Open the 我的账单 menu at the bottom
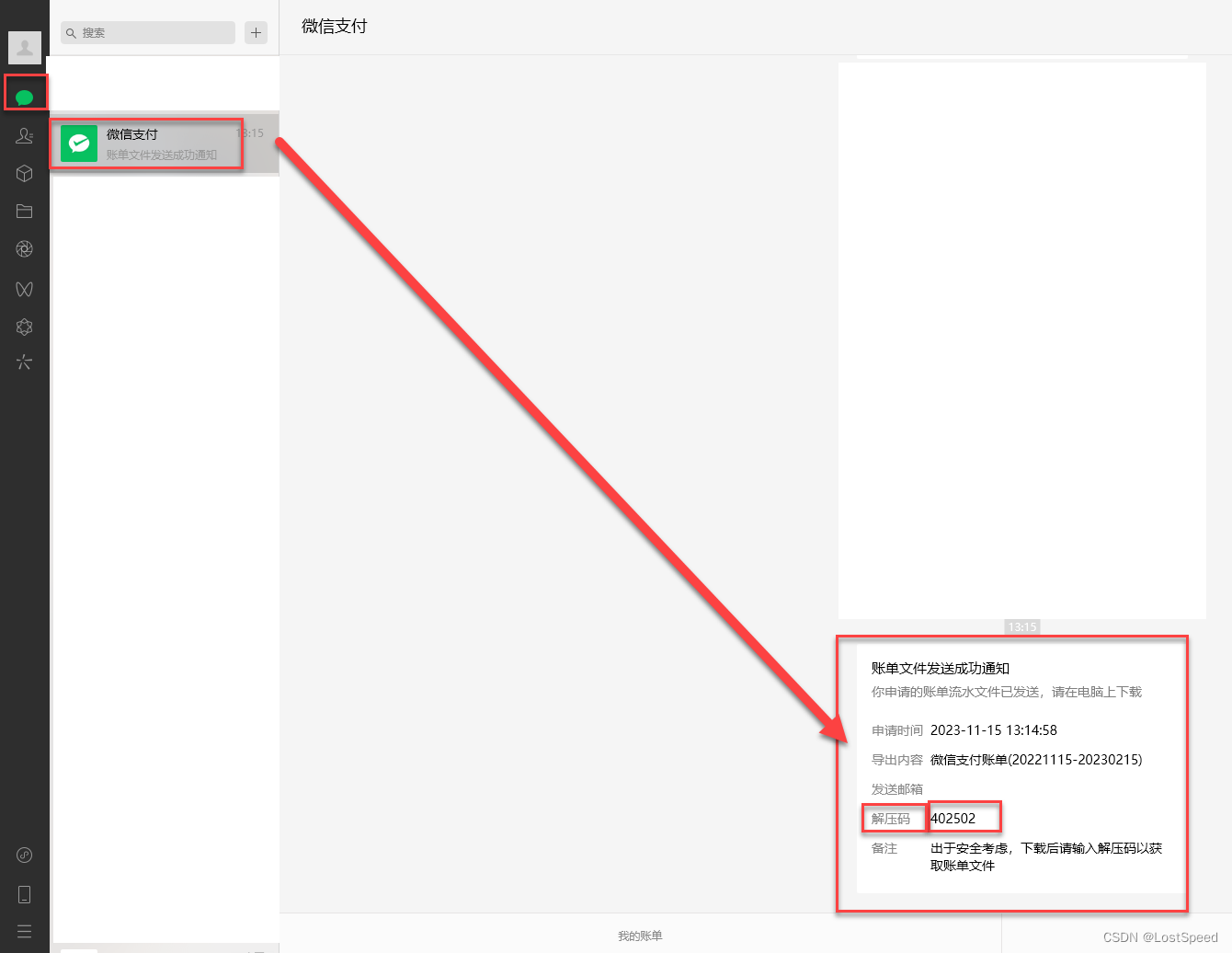1232x953 pixels. (640, 936)
